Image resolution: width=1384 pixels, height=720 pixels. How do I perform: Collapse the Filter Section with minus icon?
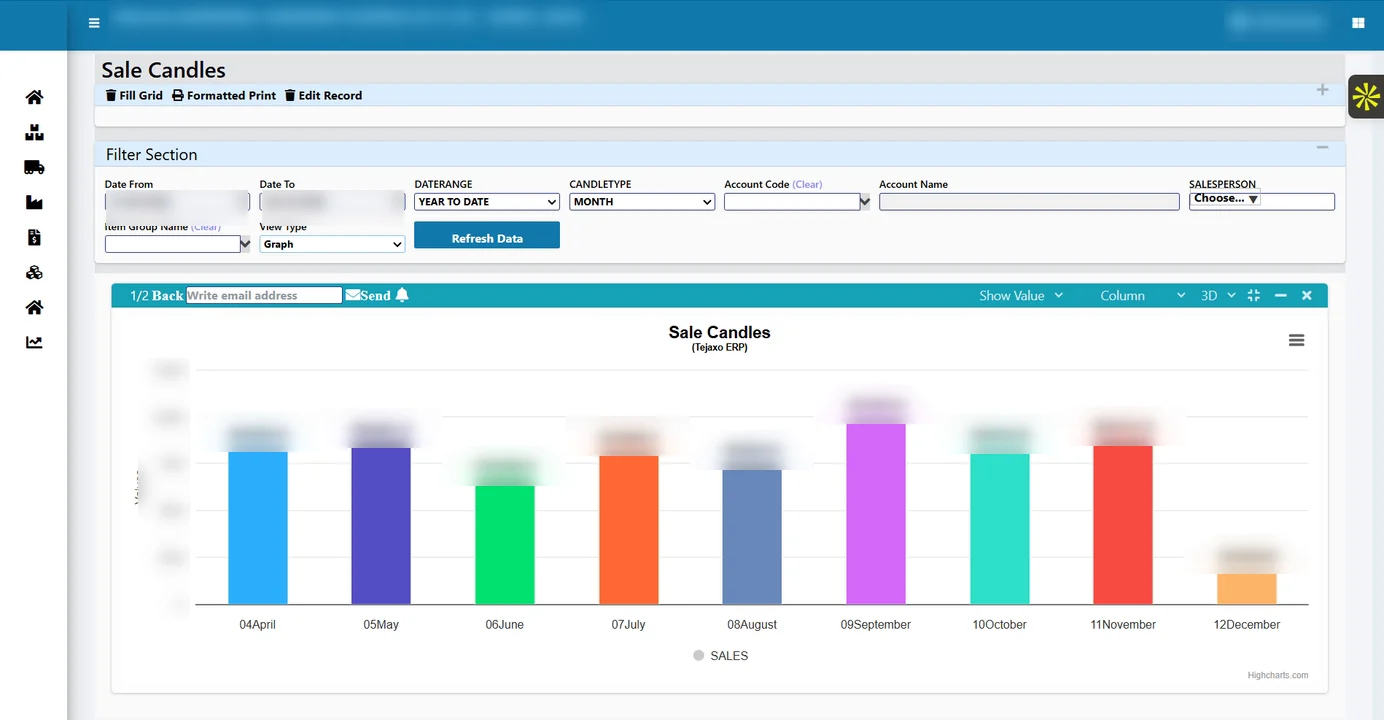[x=1322, y=148]
